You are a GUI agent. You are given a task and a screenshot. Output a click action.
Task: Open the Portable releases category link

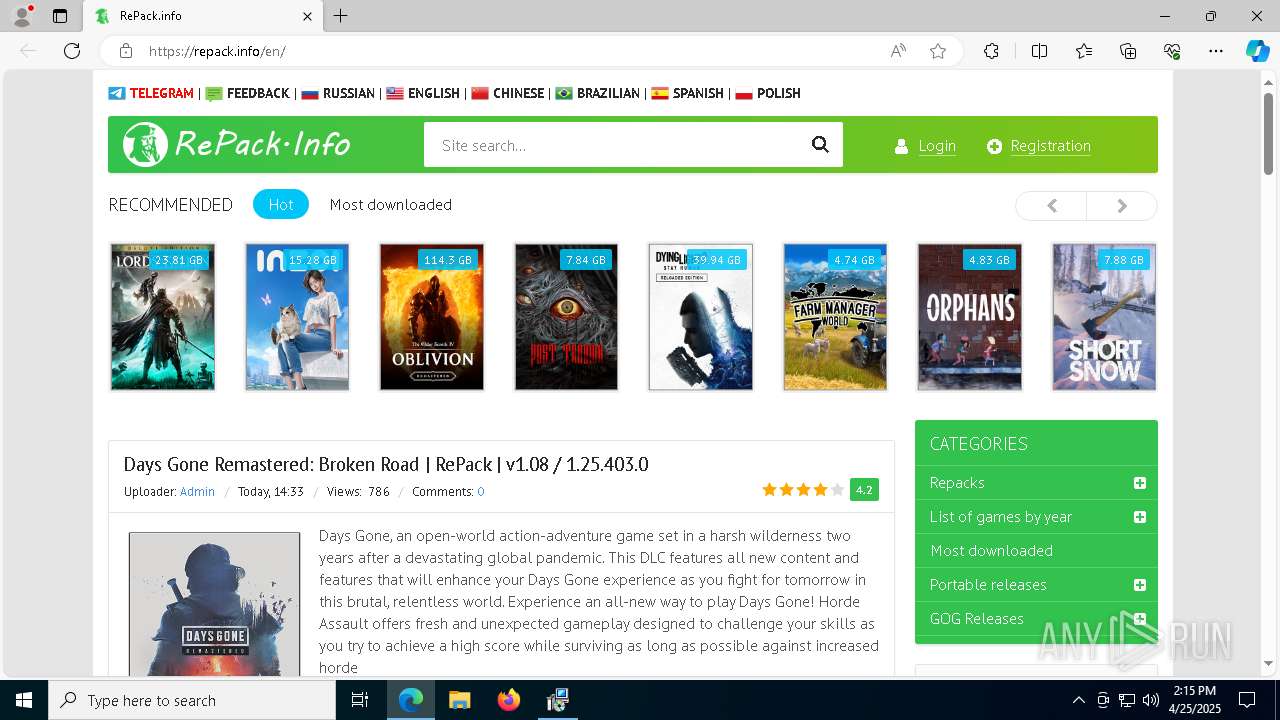pyautogui.click(x=988, y=585)
